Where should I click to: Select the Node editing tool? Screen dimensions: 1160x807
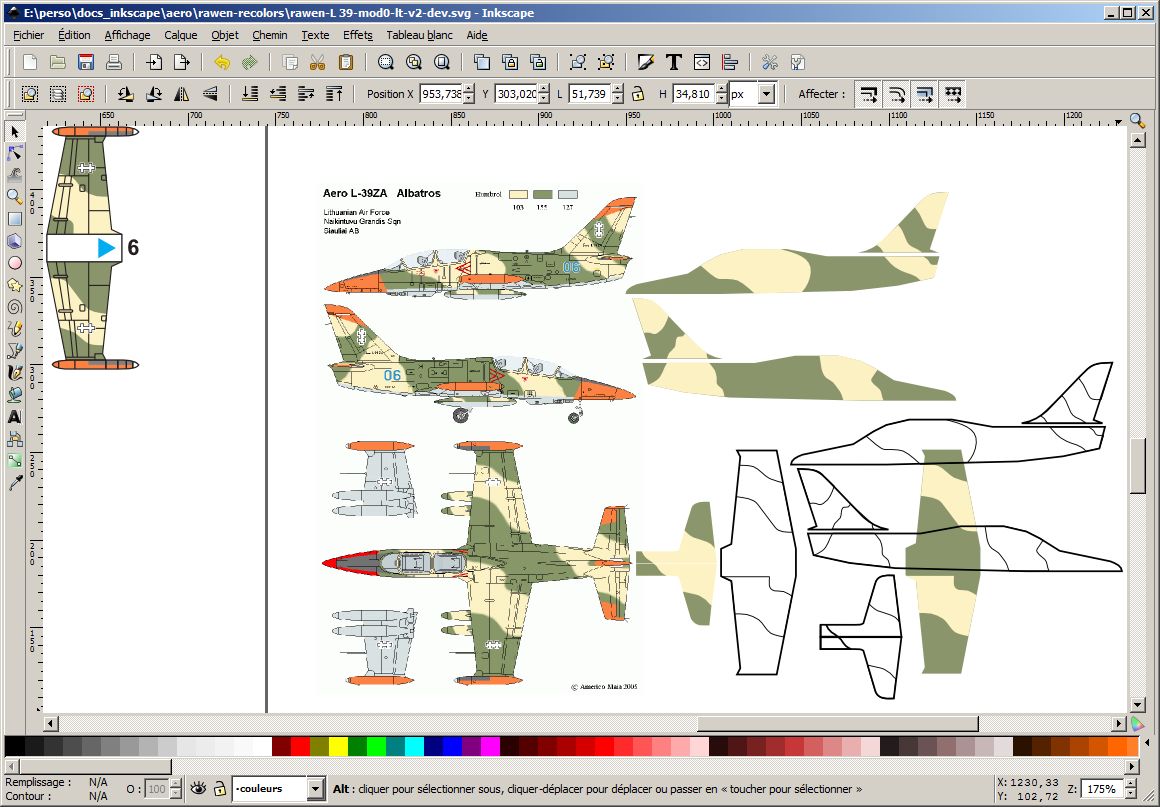[15, 153]
